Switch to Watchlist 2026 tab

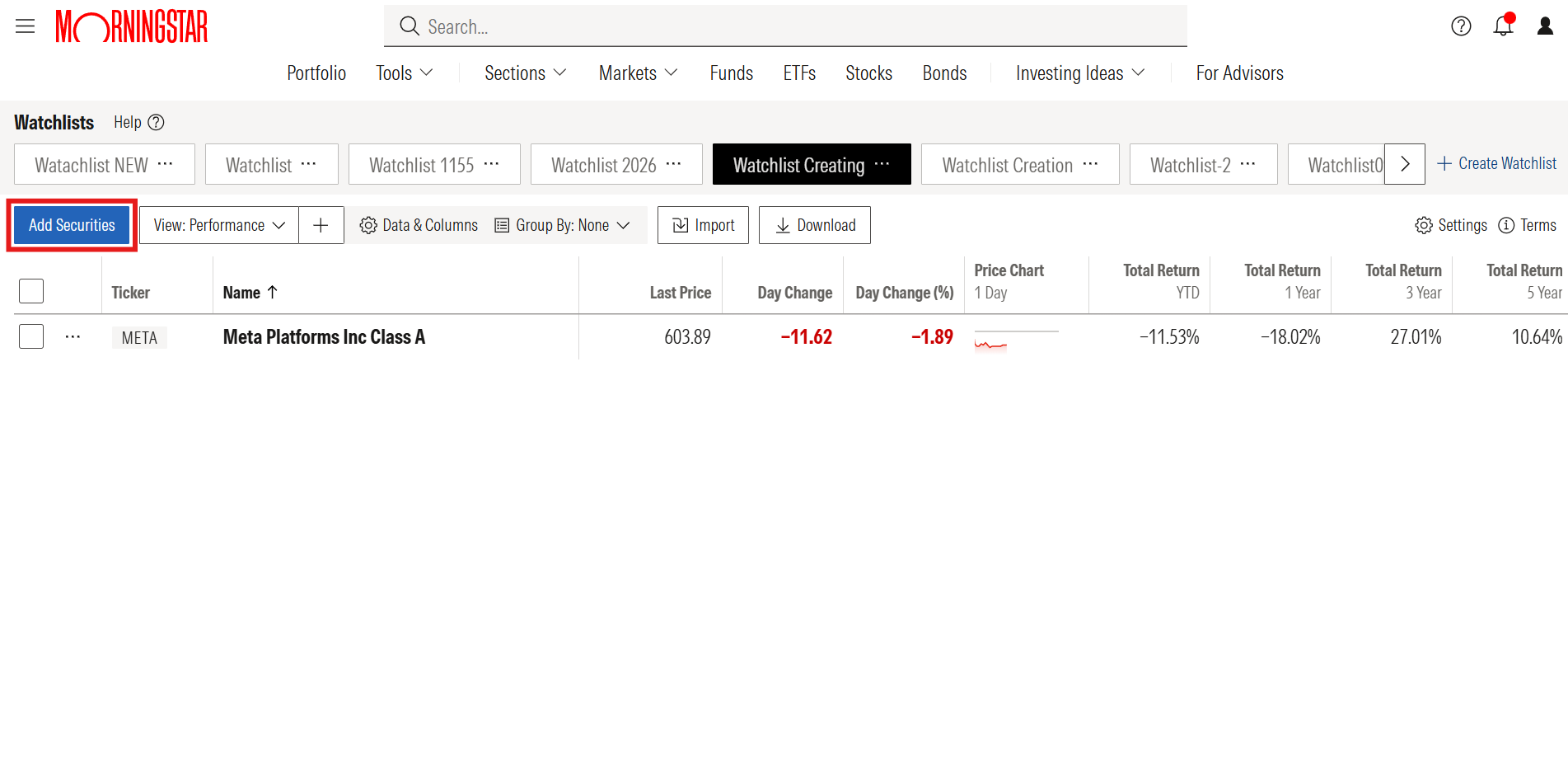point(603,165)
